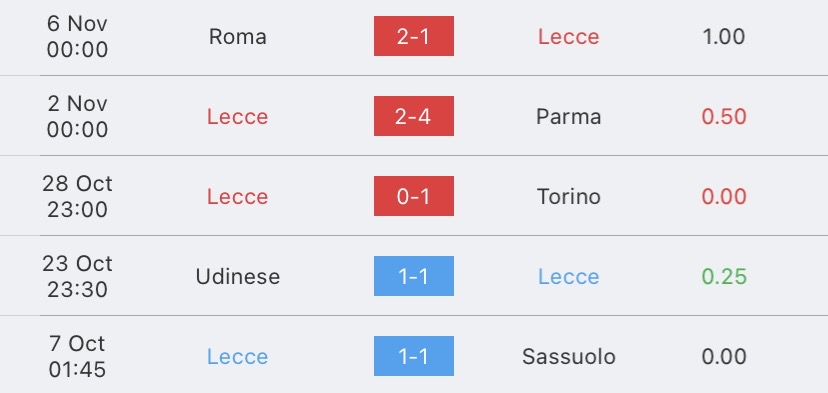Click Lecce in the Roma match row
This screenshot has width=828, height=393.
pos(569,36)
